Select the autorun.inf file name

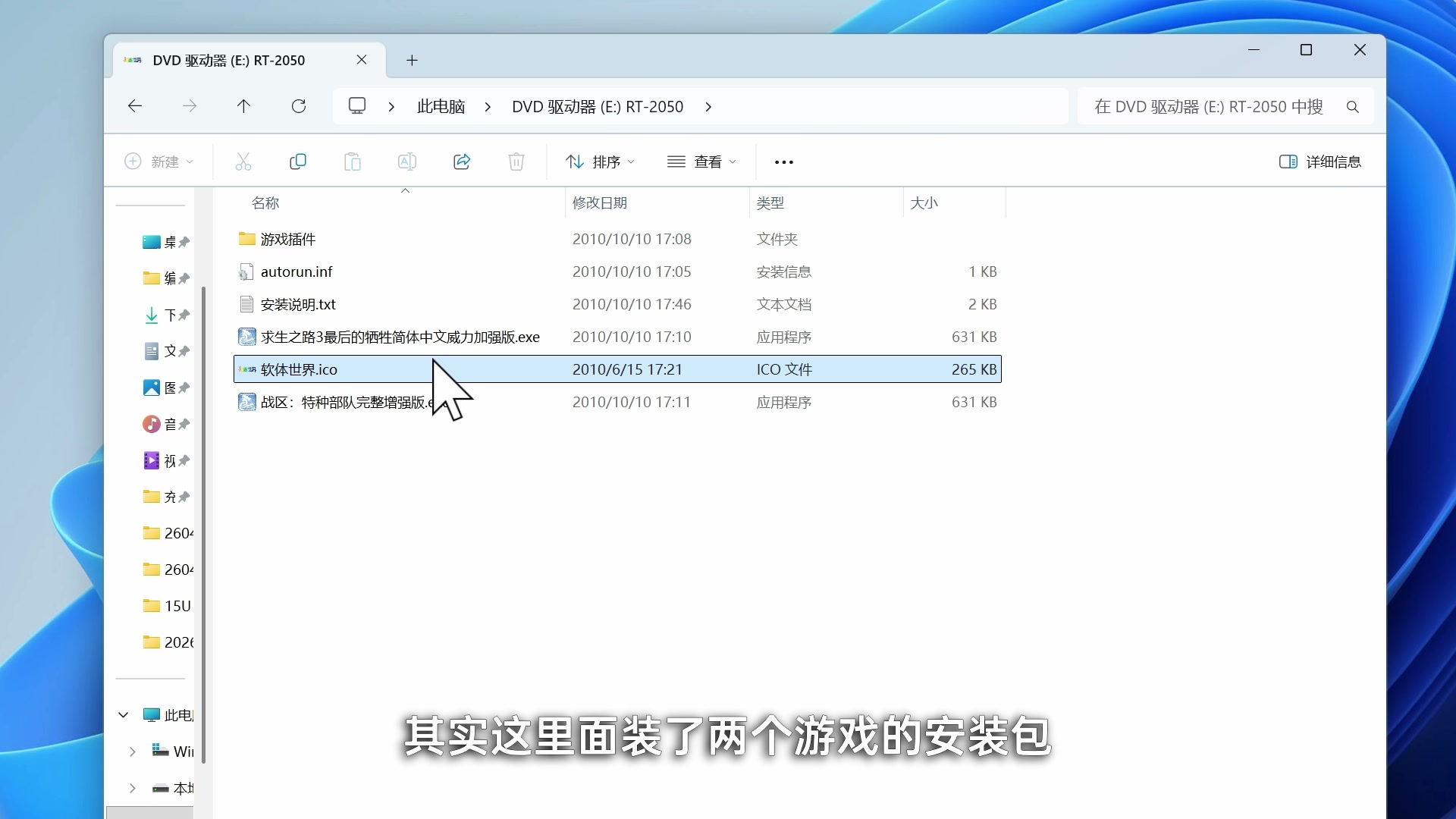tap(297, 271)
